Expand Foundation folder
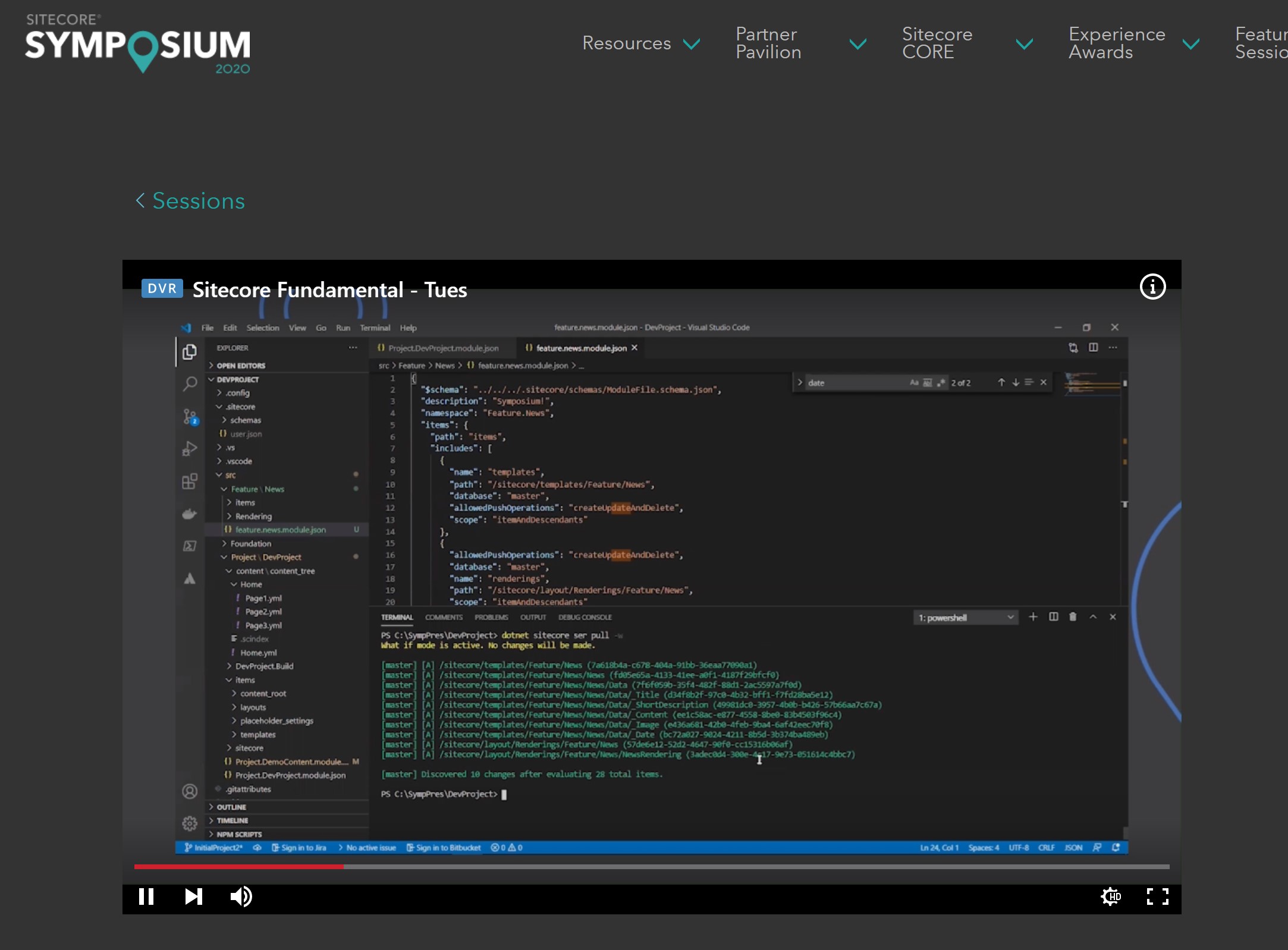The width and height of the screenshot is (1288, 950). coord(250,543)
